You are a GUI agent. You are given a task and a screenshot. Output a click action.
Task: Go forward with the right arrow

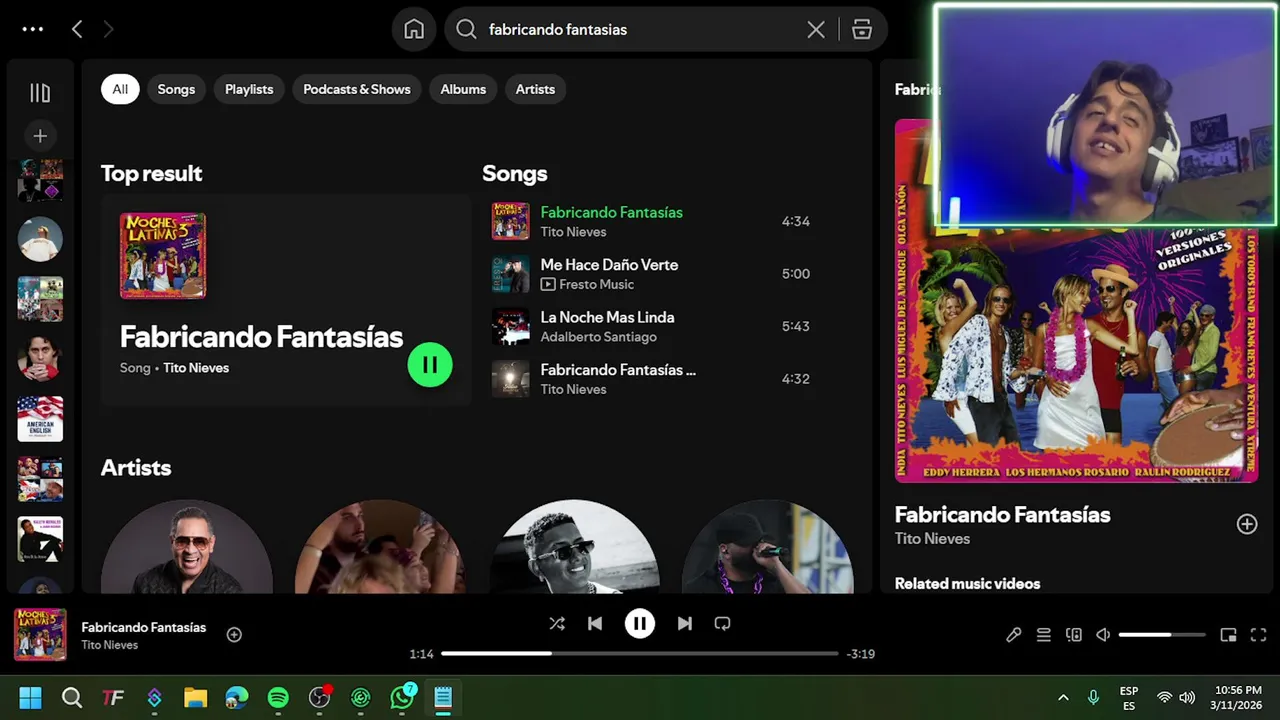[108, 29]
